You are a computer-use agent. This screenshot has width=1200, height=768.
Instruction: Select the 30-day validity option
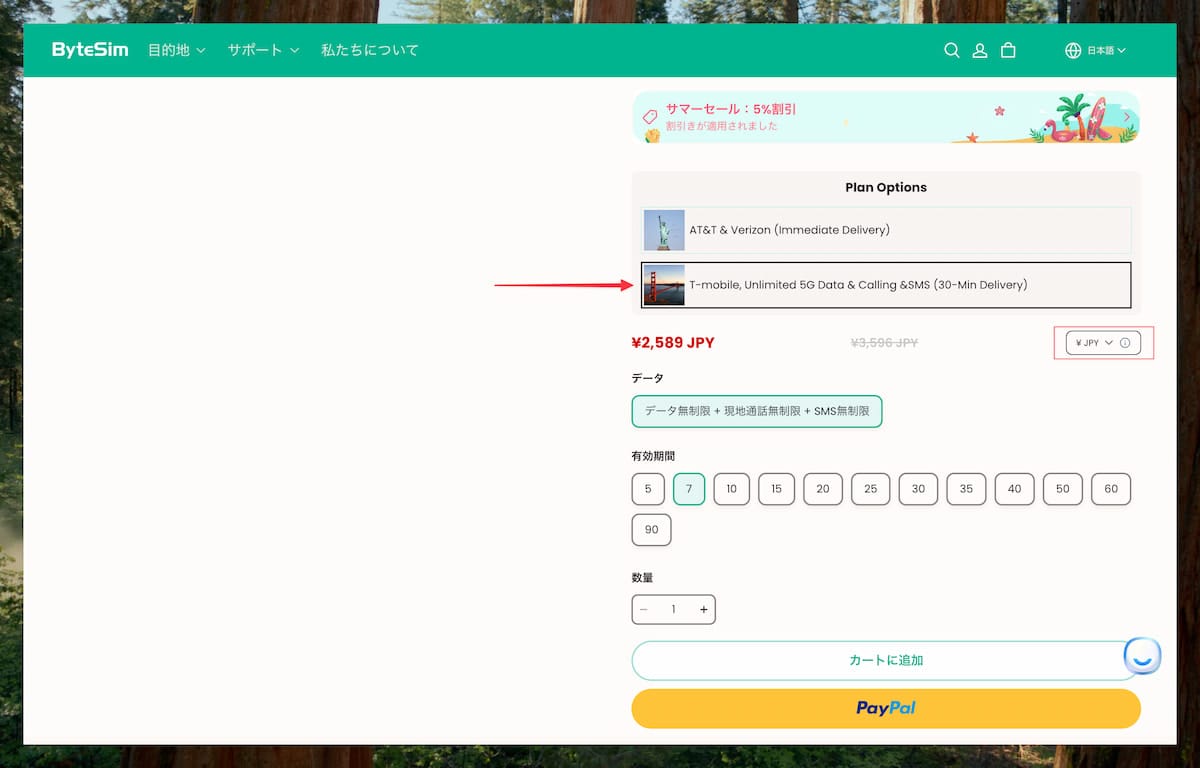coord(918,489)
